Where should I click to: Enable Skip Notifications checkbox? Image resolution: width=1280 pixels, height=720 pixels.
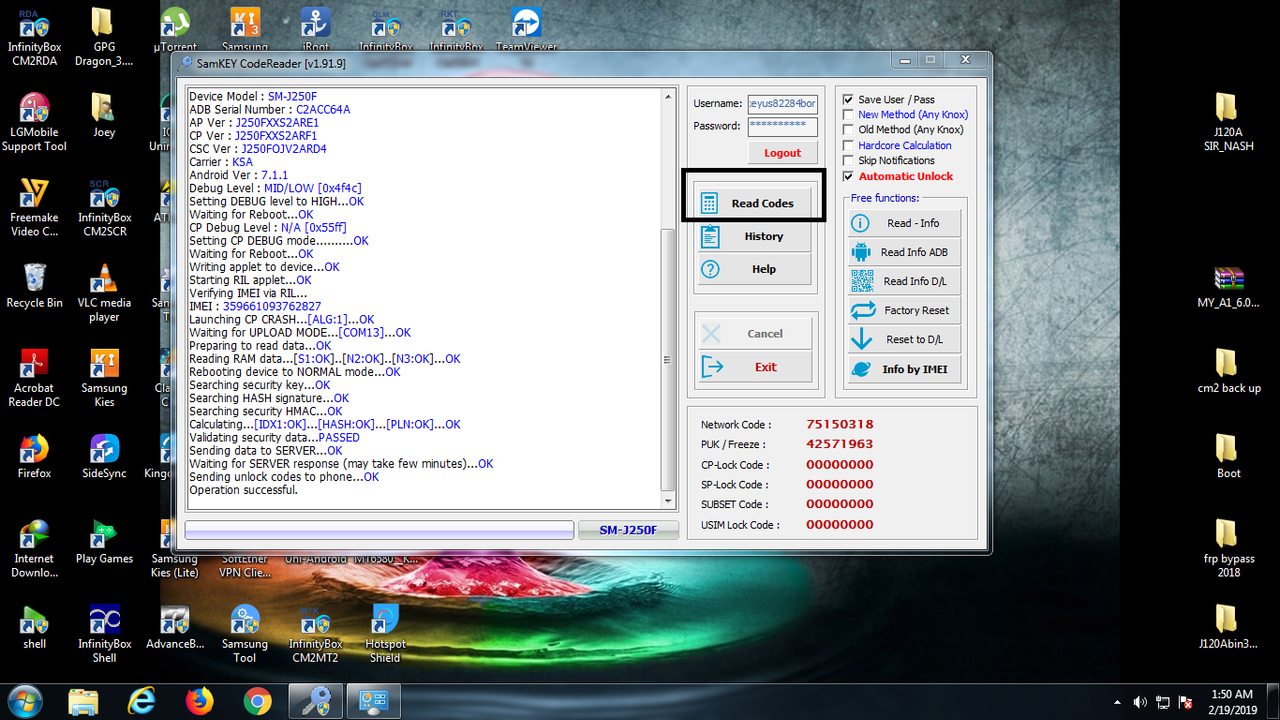tap(848, 160)
